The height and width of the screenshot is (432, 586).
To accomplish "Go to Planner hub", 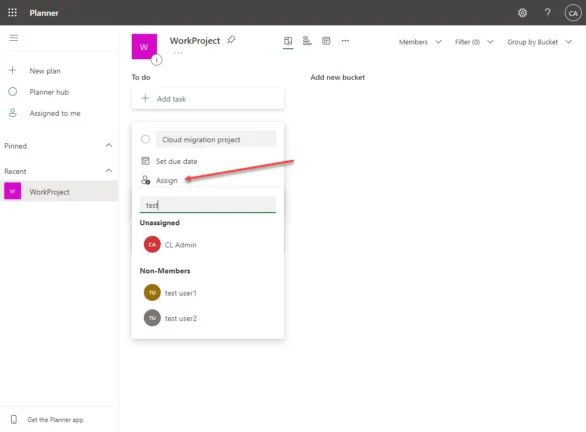I will pyautogui.click(x=49, y=92).
